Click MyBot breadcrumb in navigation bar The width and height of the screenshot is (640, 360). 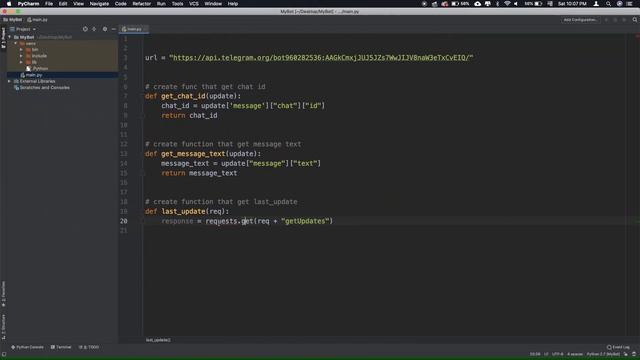(x=13, y=20)
